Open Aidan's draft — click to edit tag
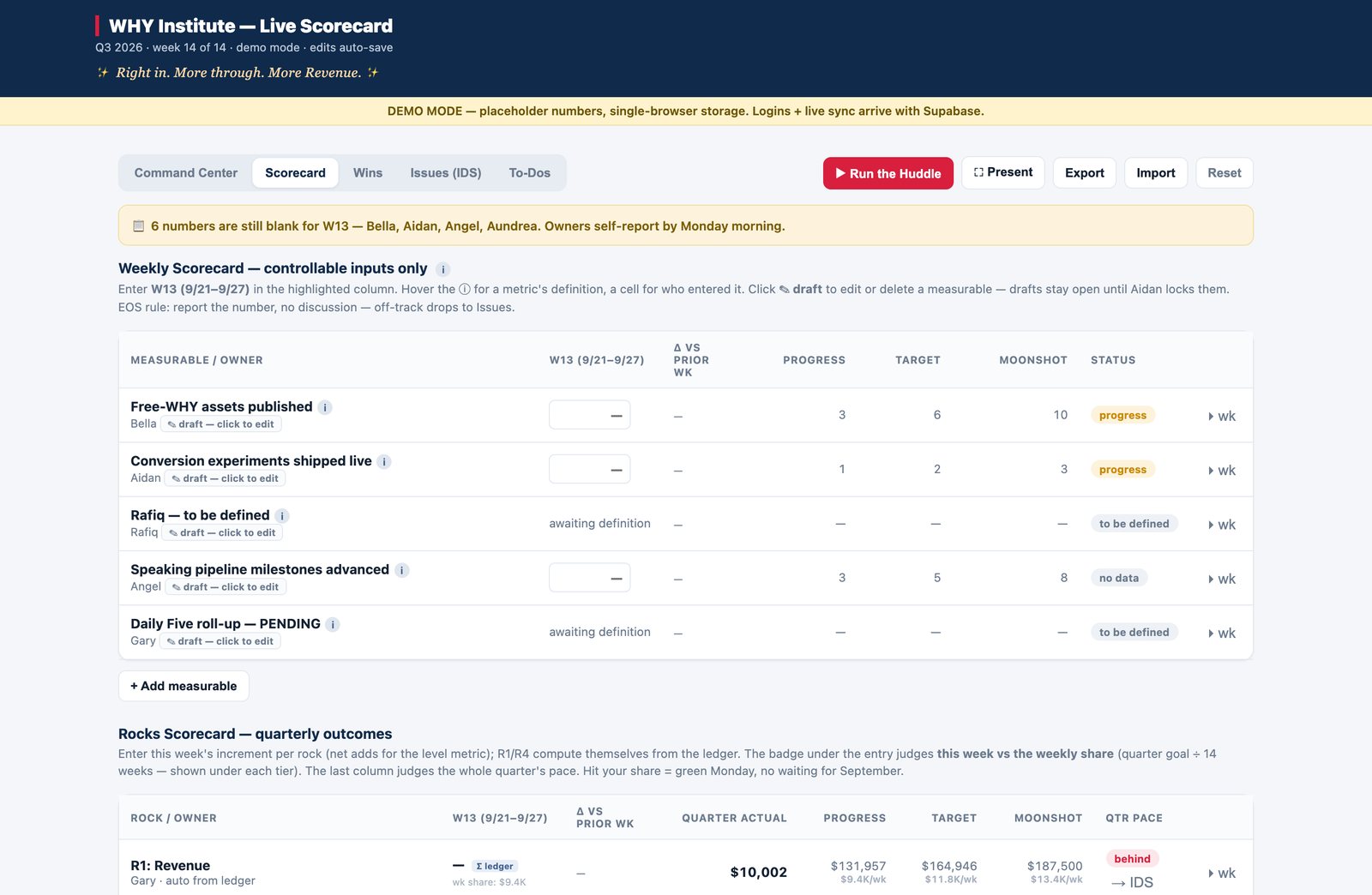The image size is (1372, 895). click(x=226, y=478)
